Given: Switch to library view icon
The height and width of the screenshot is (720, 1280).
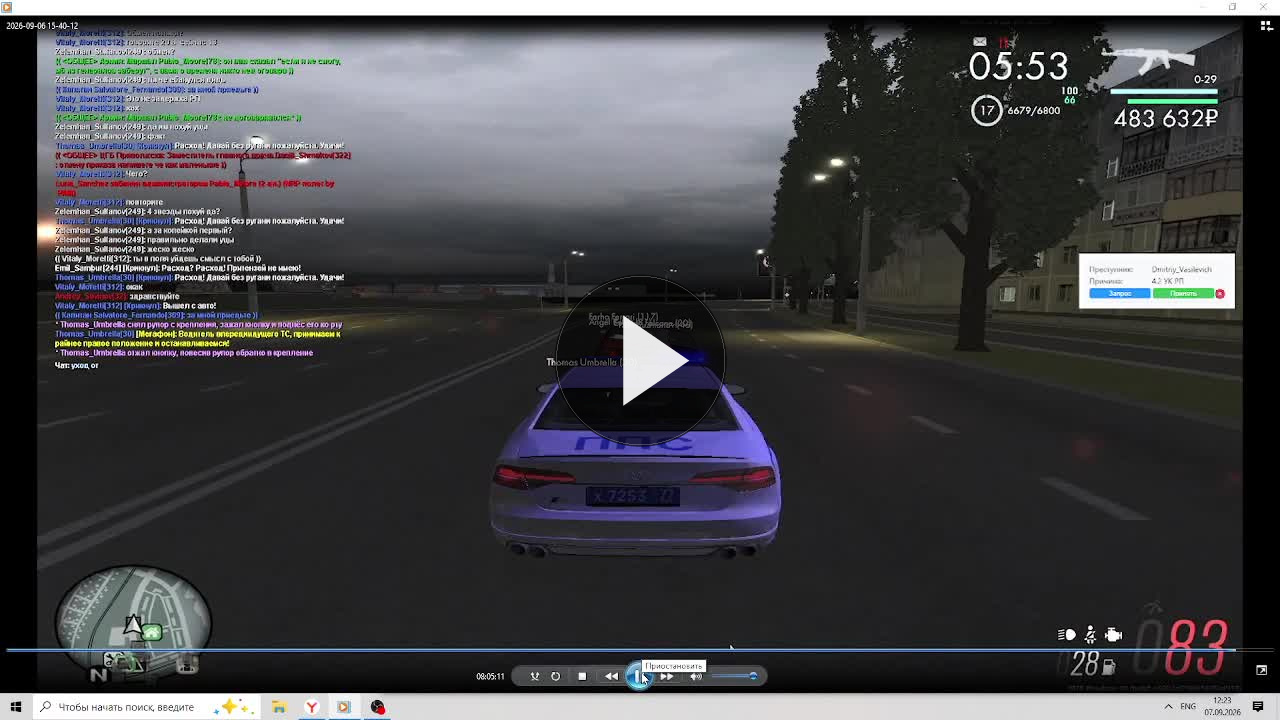Looking at the screenshot, I should (x=1266, y=26).
